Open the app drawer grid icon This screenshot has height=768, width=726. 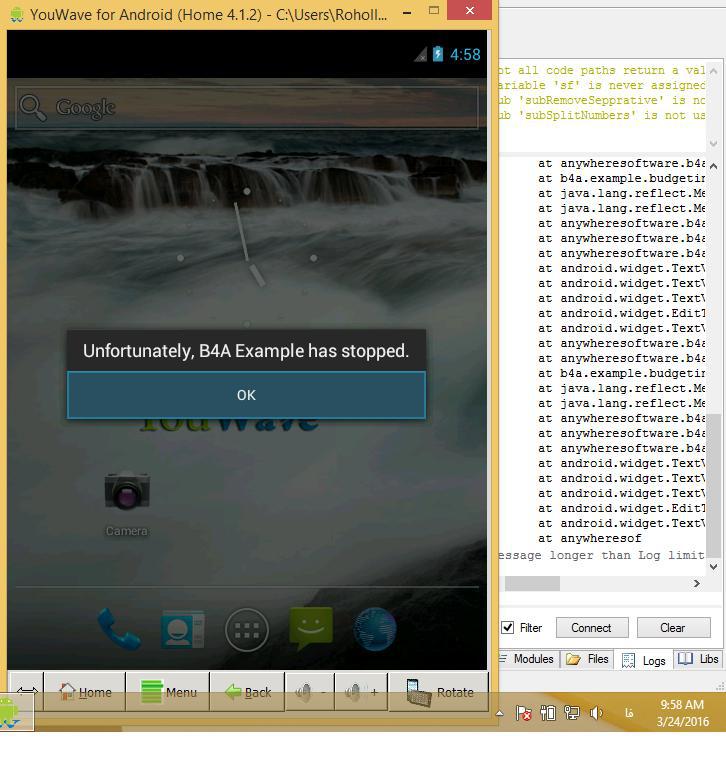(x=246, y=630)
